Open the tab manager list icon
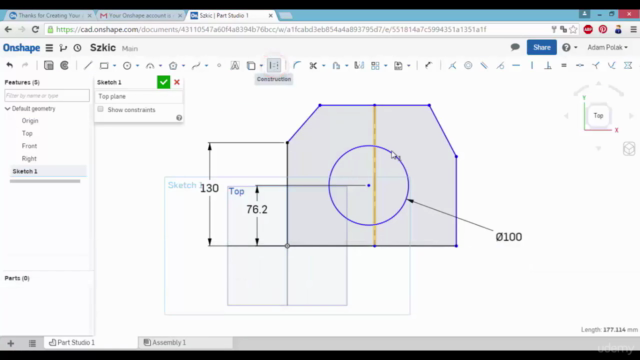The width and height of the screenshot is (640, 360). coord(32,343)
